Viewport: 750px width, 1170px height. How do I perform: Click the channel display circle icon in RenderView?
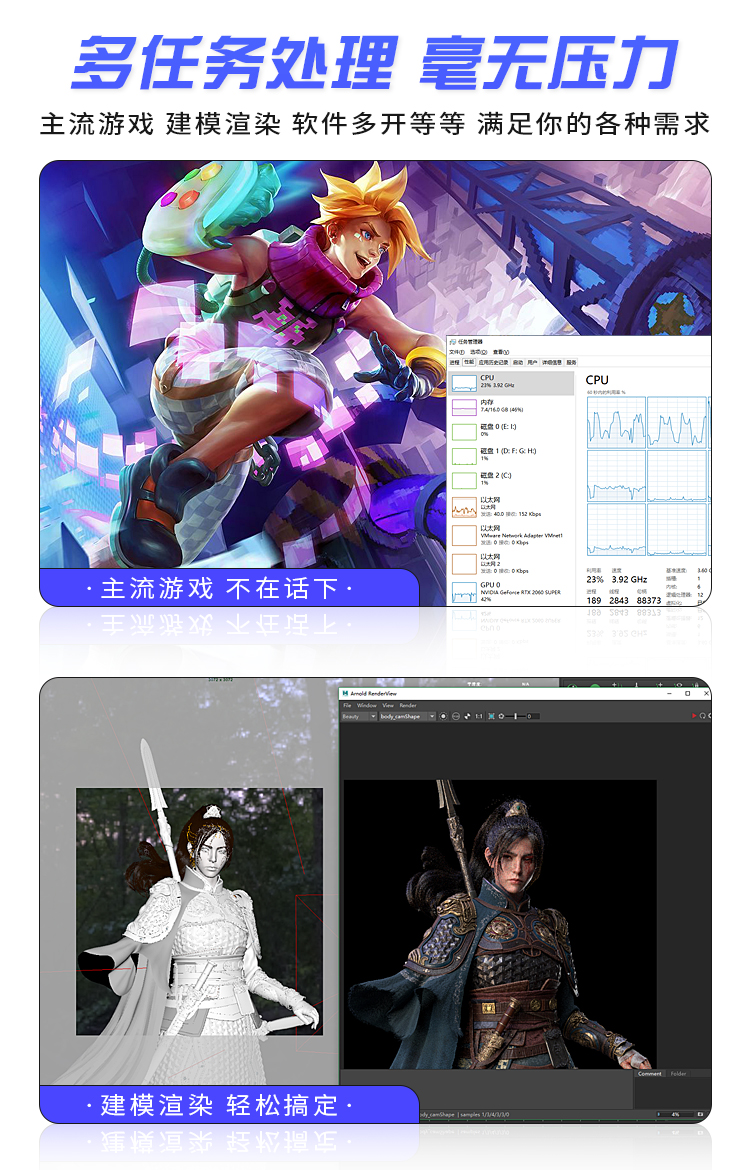[456, 716]
